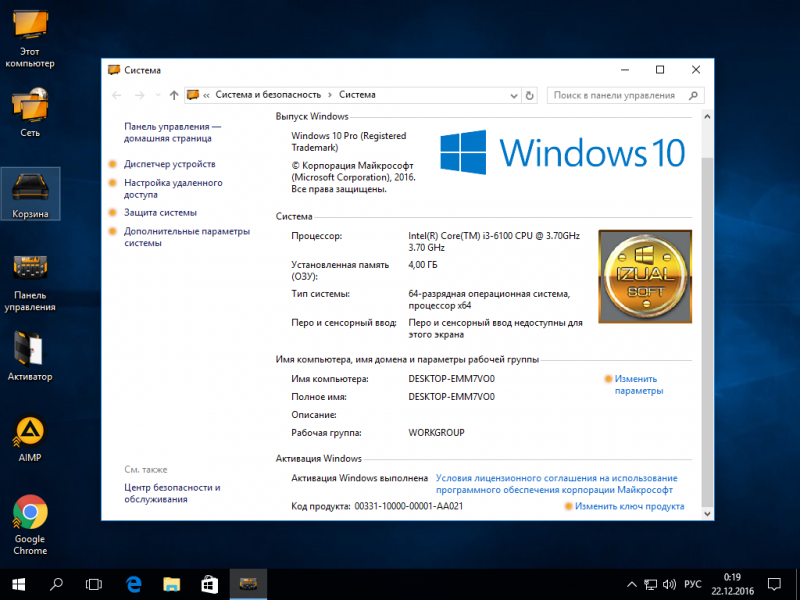Select the Активатор desktop icon
The height and width of the screenshot is (600, 800).
click(x=30, y=356)
